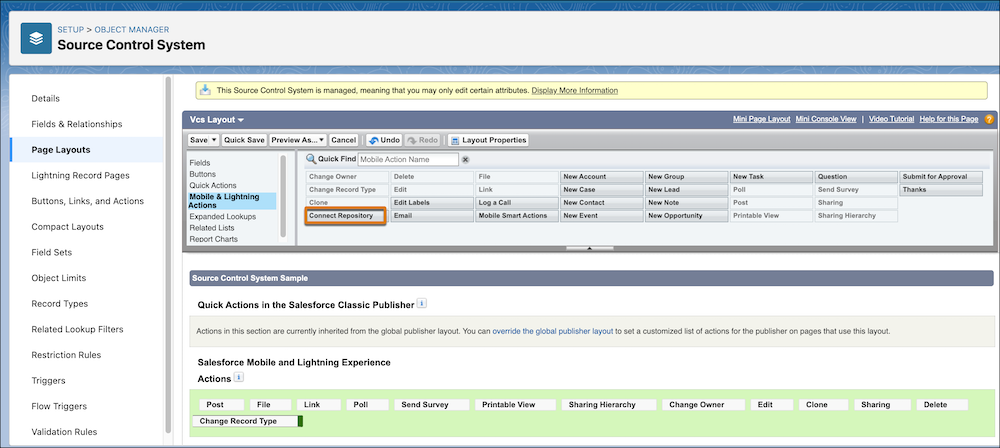Click override the global publisher layout link

pos(553,332)
